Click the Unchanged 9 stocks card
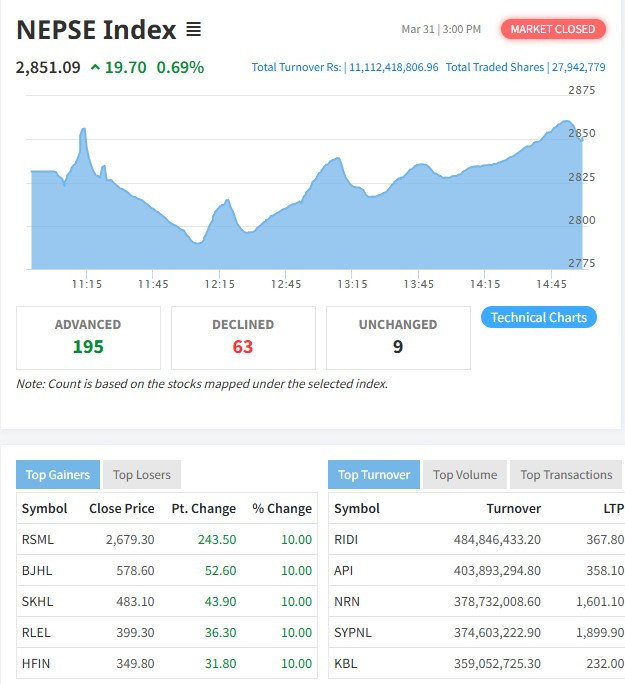 398,337
